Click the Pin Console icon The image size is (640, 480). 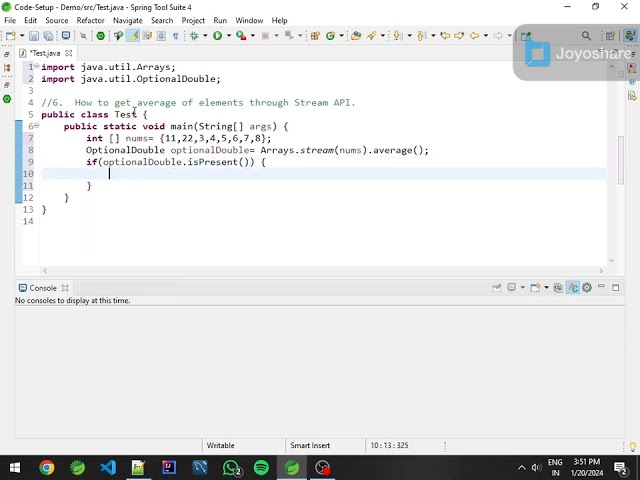pyautogui.click(x=497, y=288)
